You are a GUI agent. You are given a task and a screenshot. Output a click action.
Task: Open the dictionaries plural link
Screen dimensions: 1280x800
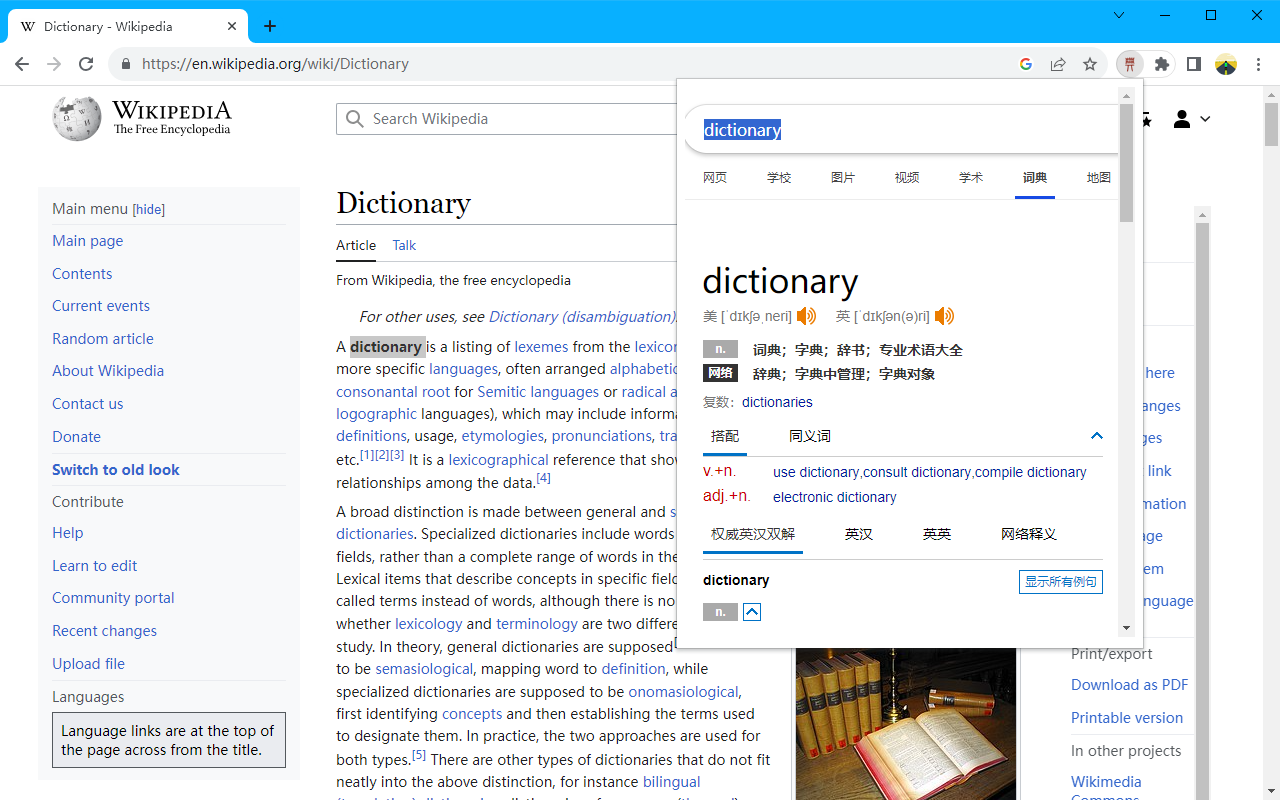pos(777,402)
